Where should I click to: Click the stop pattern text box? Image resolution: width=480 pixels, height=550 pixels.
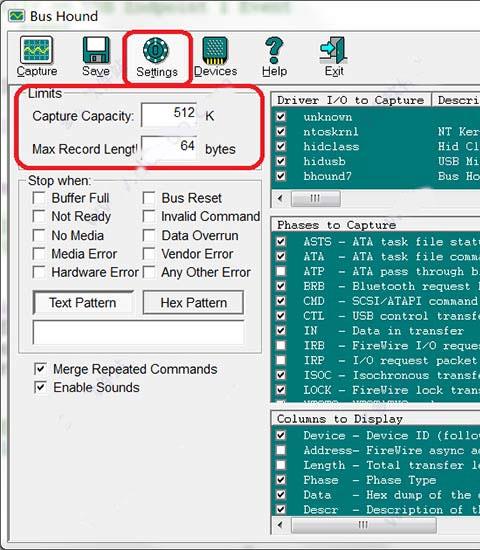click(139, 332)
